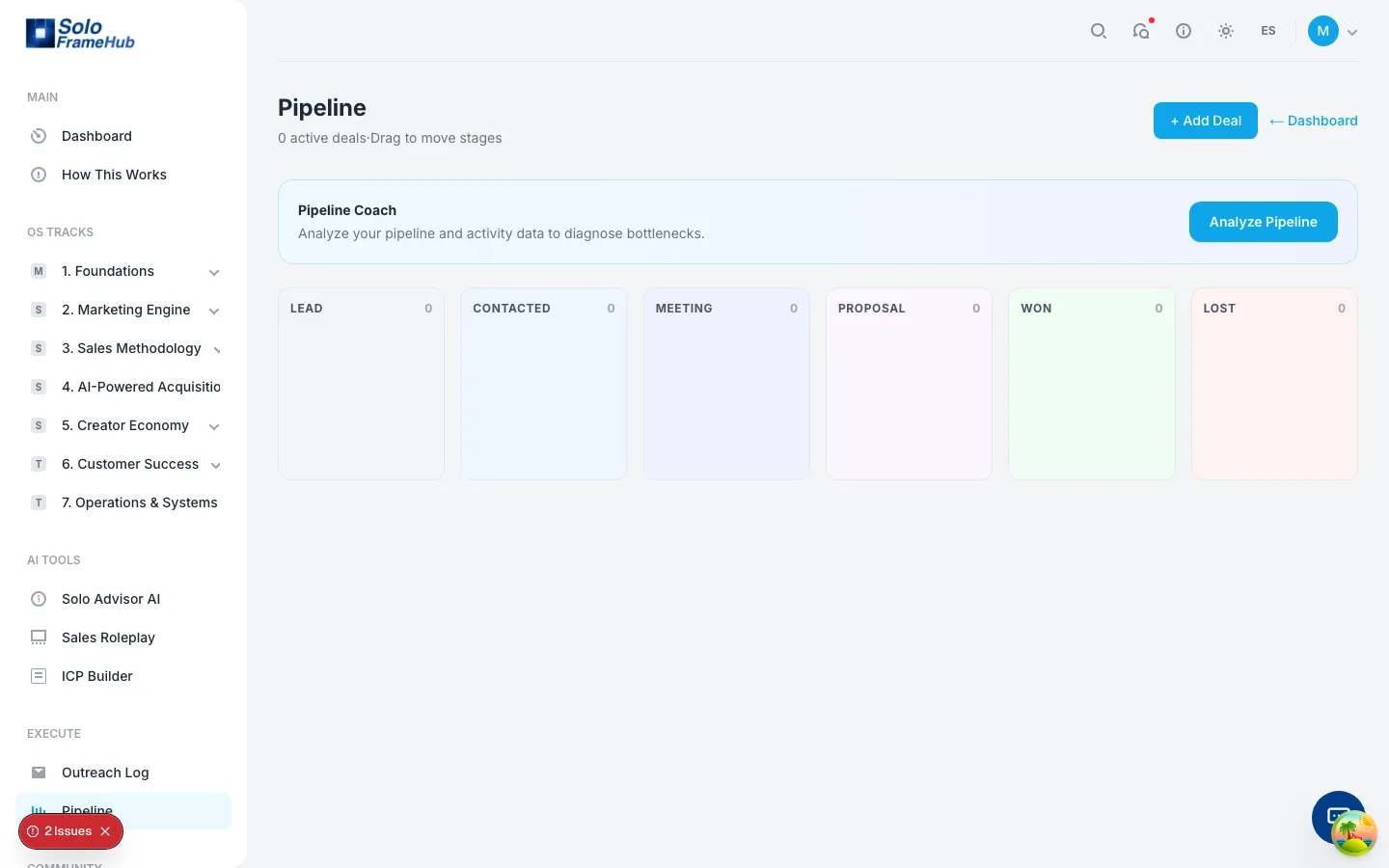Dismiss the 2 Issues badge with X
The image size is (1389, 868).
click(x=106, y=831)
